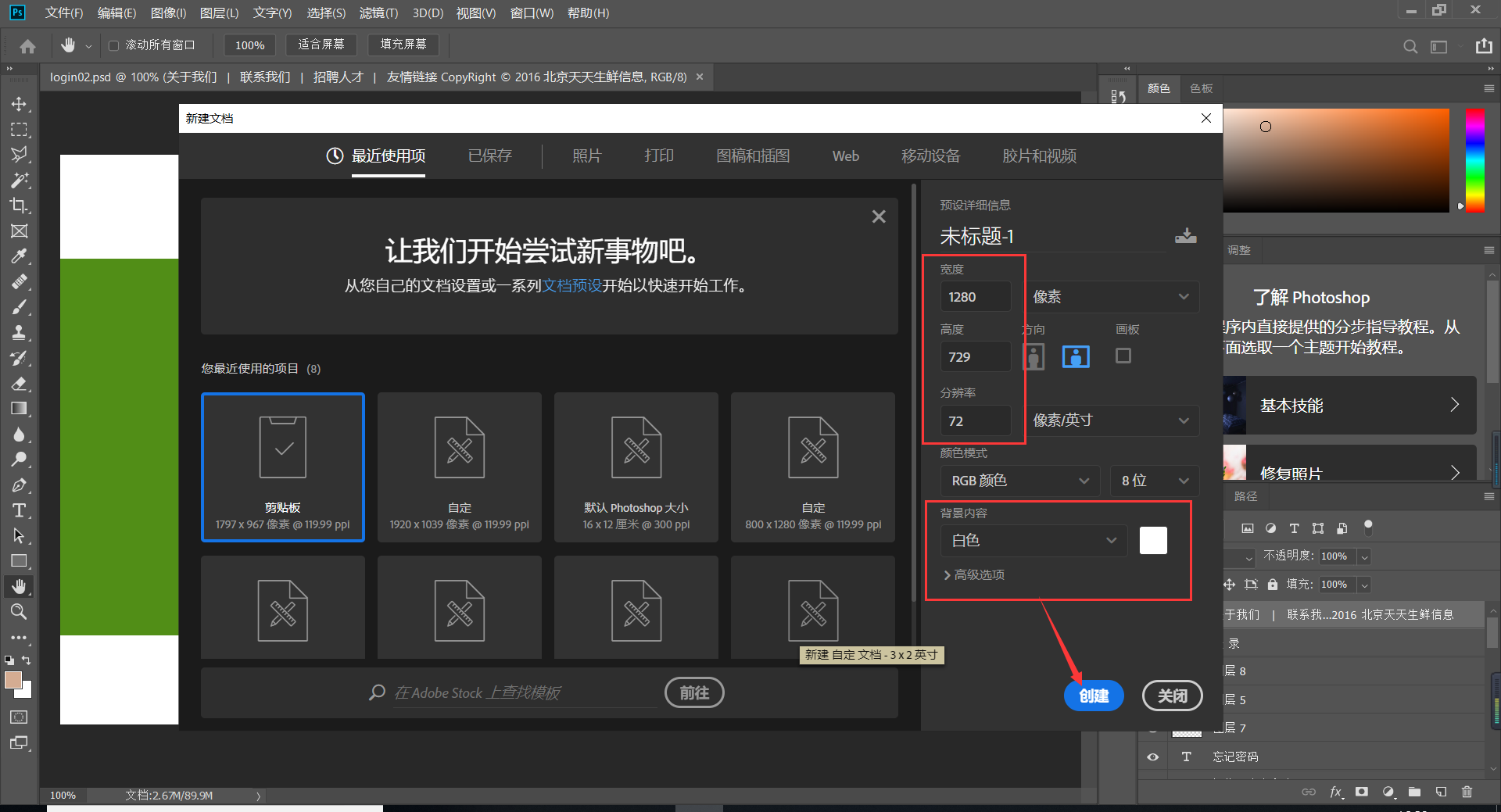Select the Path Selection tool
This screenshot has height=812, width=1501.
19,536
